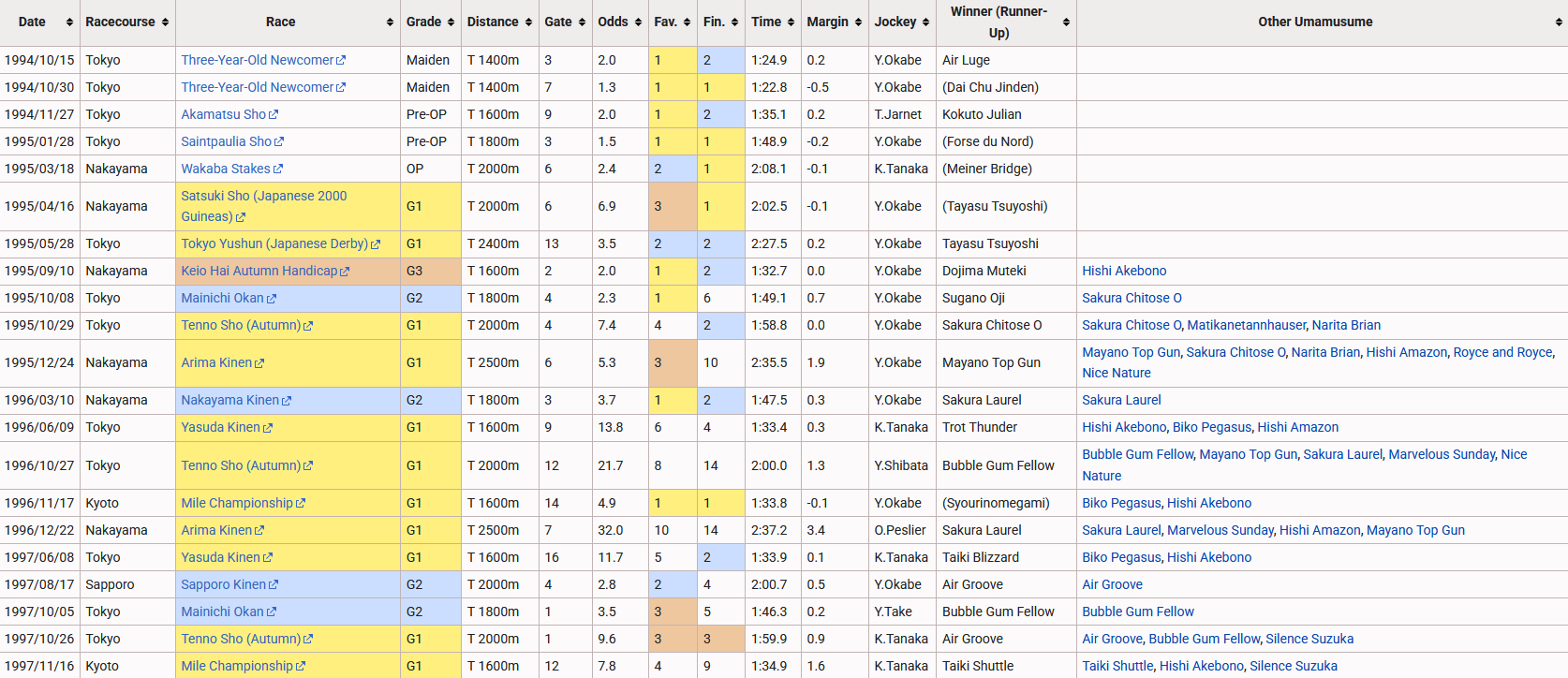Viewport: 1568px width, 678px height.
Task: Open Bubble Gum Fellow link in 1997/10/05 row
Action: 1138,612
